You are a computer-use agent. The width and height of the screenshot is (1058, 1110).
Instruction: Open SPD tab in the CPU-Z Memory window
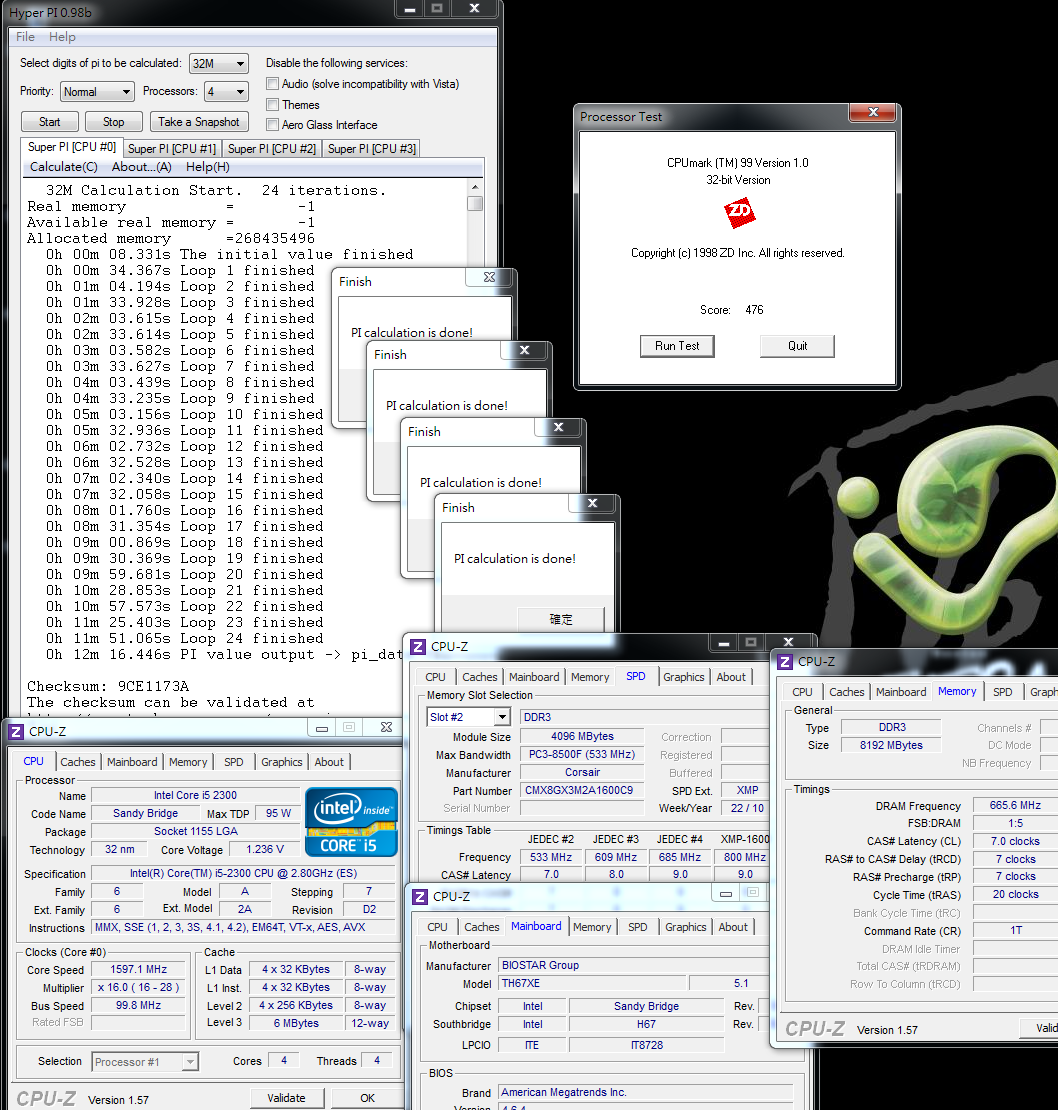pos(1003,692)
